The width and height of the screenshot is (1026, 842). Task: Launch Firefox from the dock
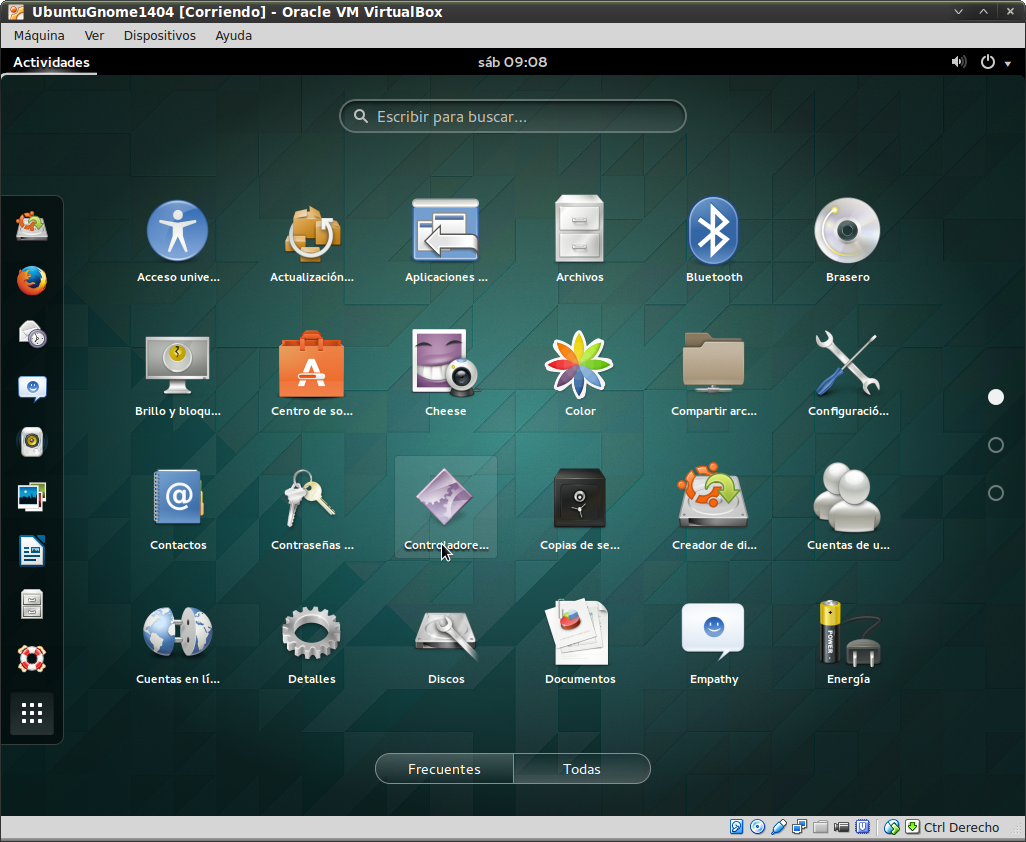pyautogui.click(x=32, y=280)
